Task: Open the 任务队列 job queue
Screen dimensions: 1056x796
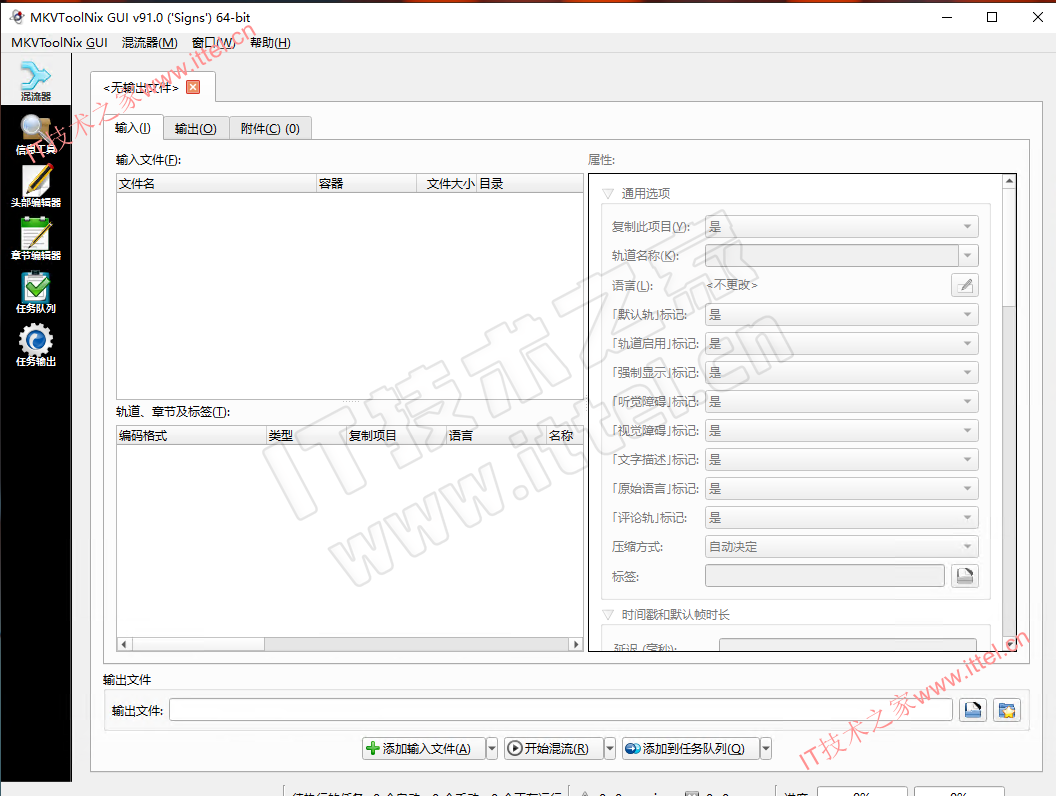Action: point(36,293)
